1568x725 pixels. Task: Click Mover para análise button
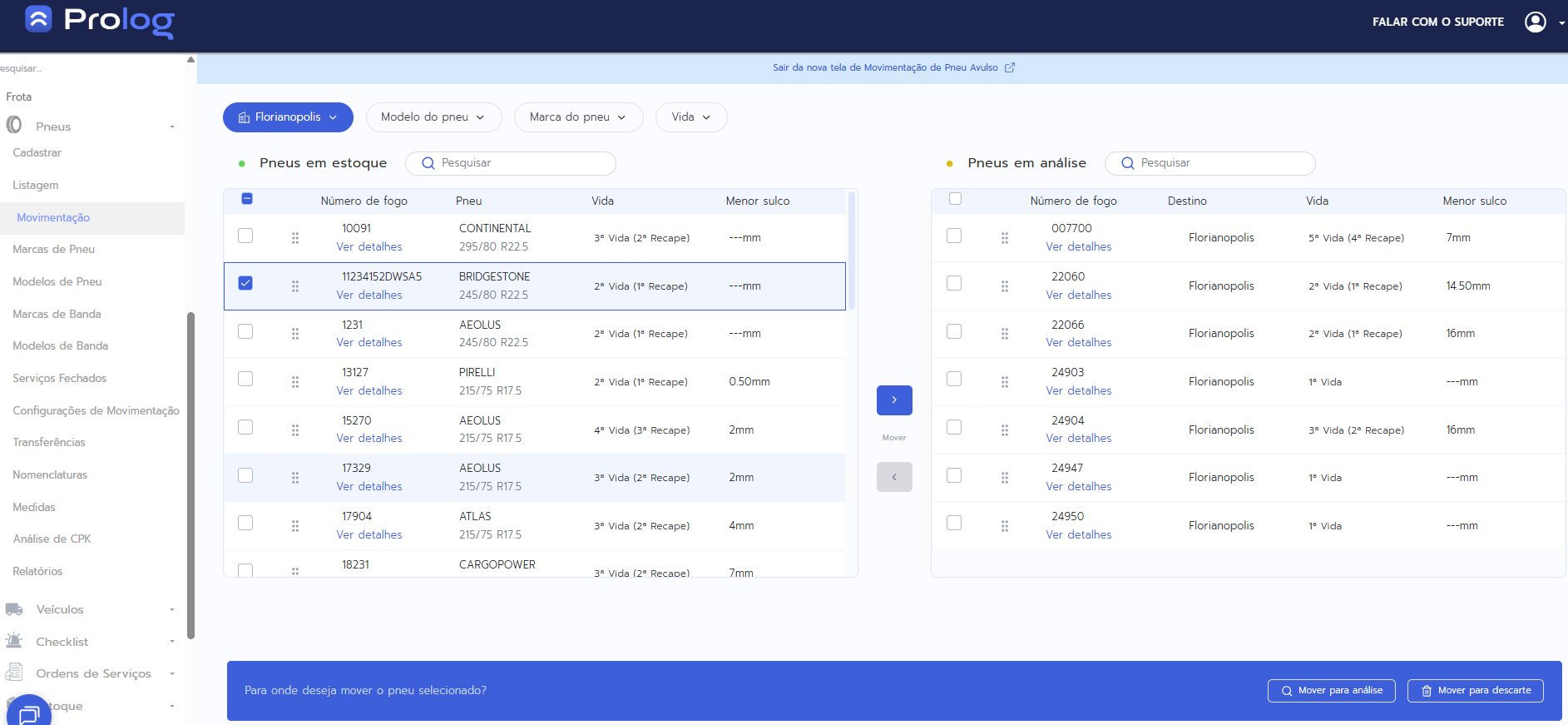click(x=1331, y=691)
